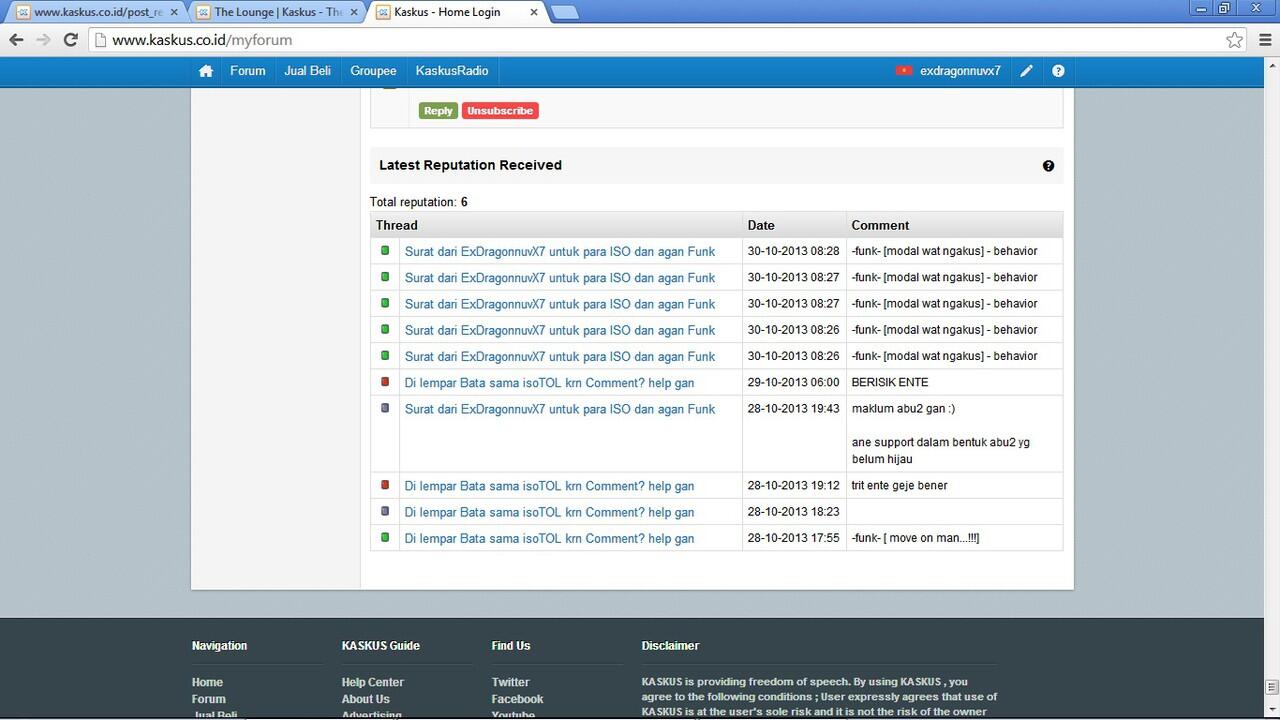Click the flag avatar next to exdragonnuvx7

(904, 71)
